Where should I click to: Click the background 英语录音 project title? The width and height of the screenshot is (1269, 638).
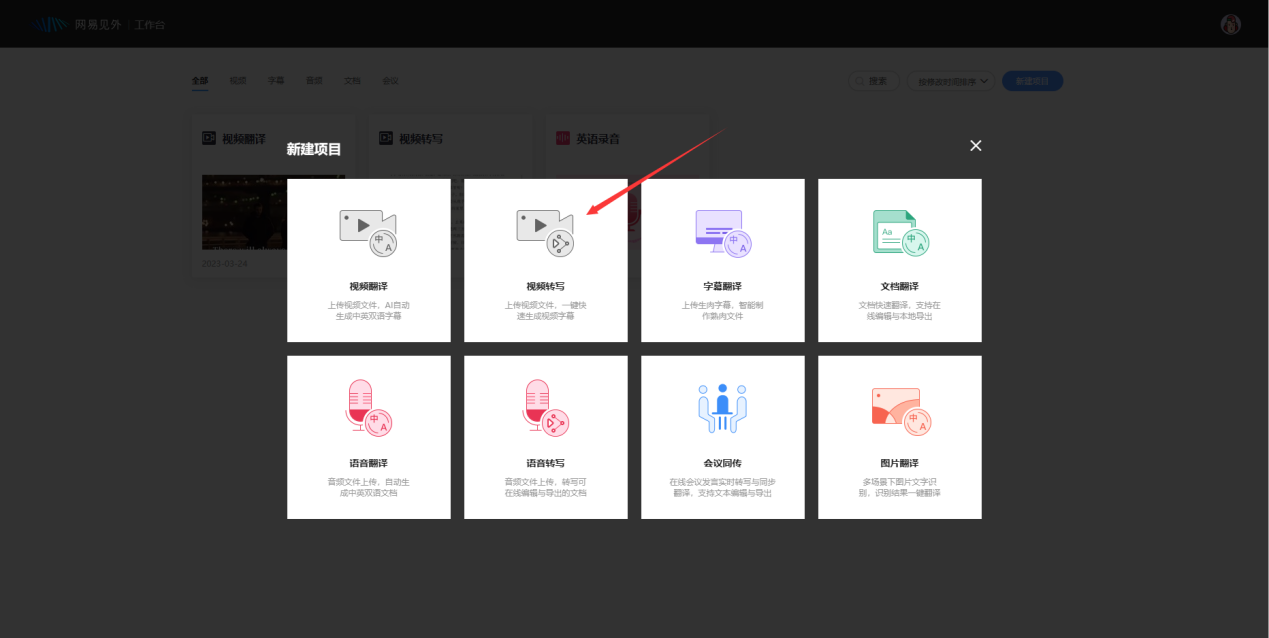click(x=598, y=139)
